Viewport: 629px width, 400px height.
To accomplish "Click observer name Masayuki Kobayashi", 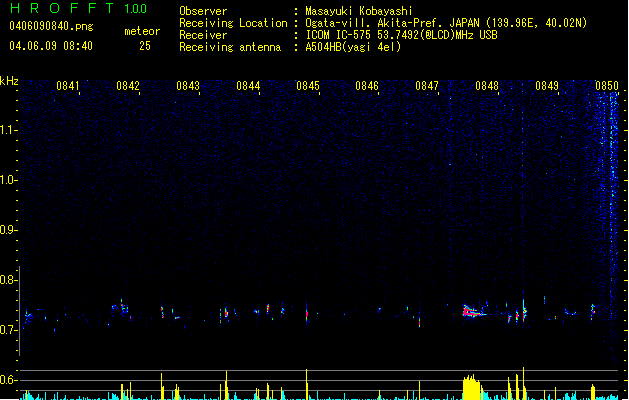I will point(359,11).
